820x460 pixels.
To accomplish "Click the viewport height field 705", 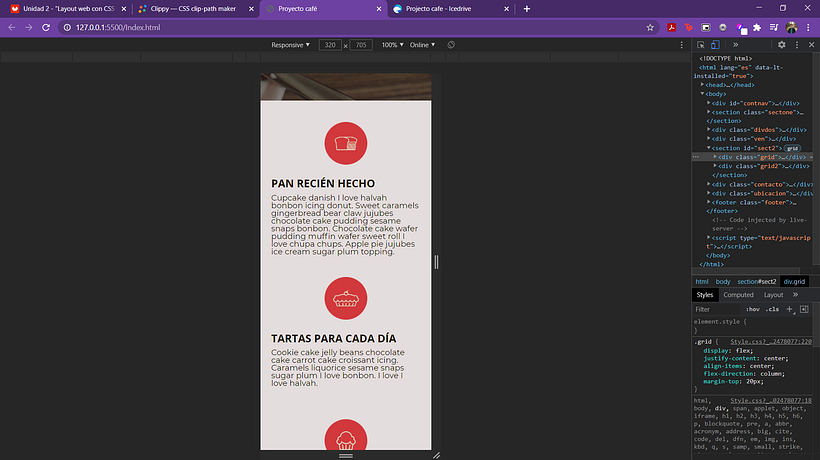I will (361, 45).
